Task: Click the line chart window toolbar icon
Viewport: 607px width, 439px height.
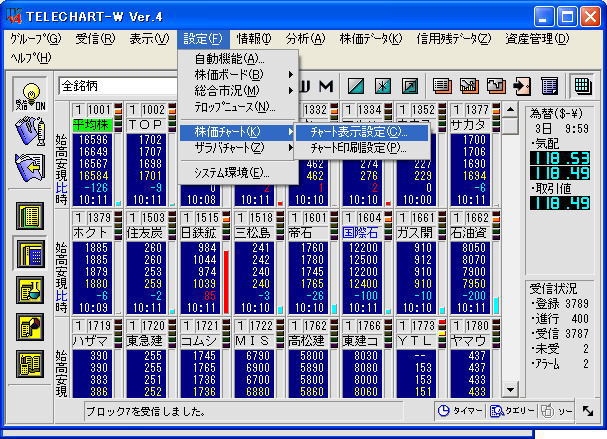Action: 496,86
